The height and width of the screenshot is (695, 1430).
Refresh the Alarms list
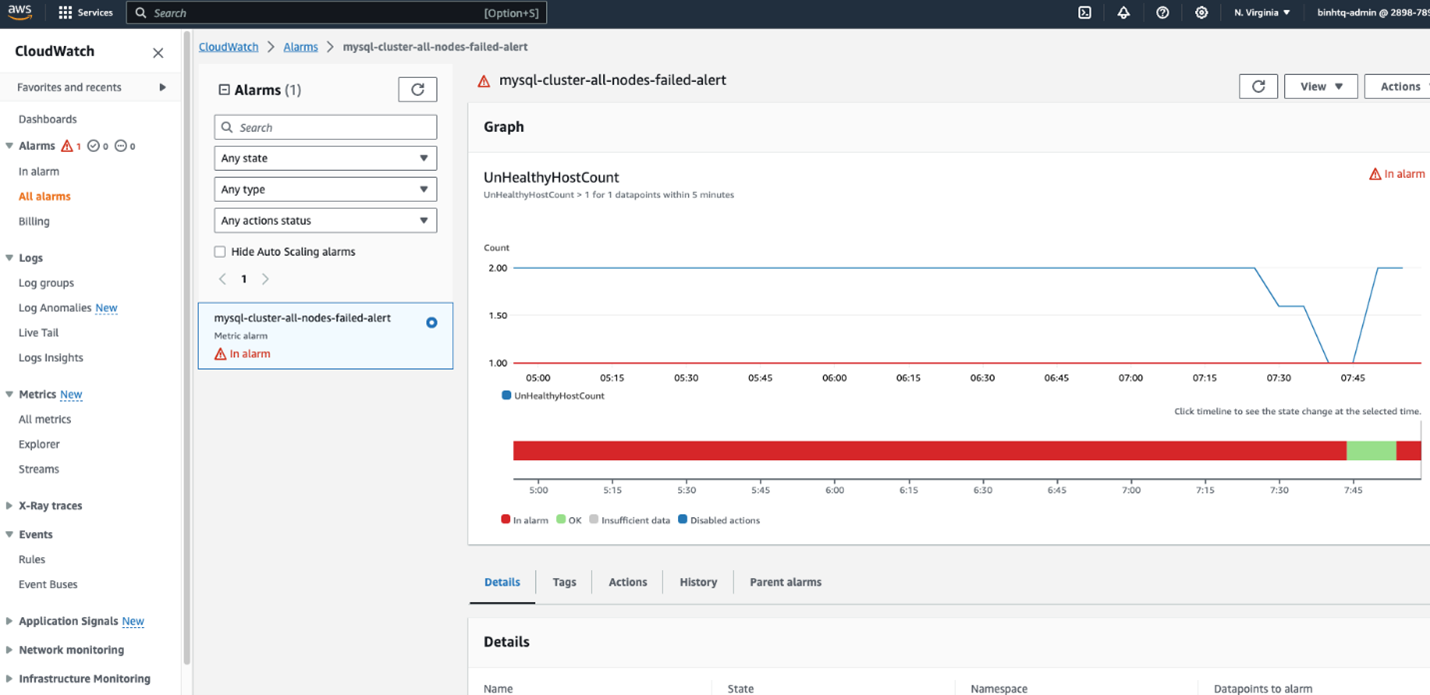[418, 89]
